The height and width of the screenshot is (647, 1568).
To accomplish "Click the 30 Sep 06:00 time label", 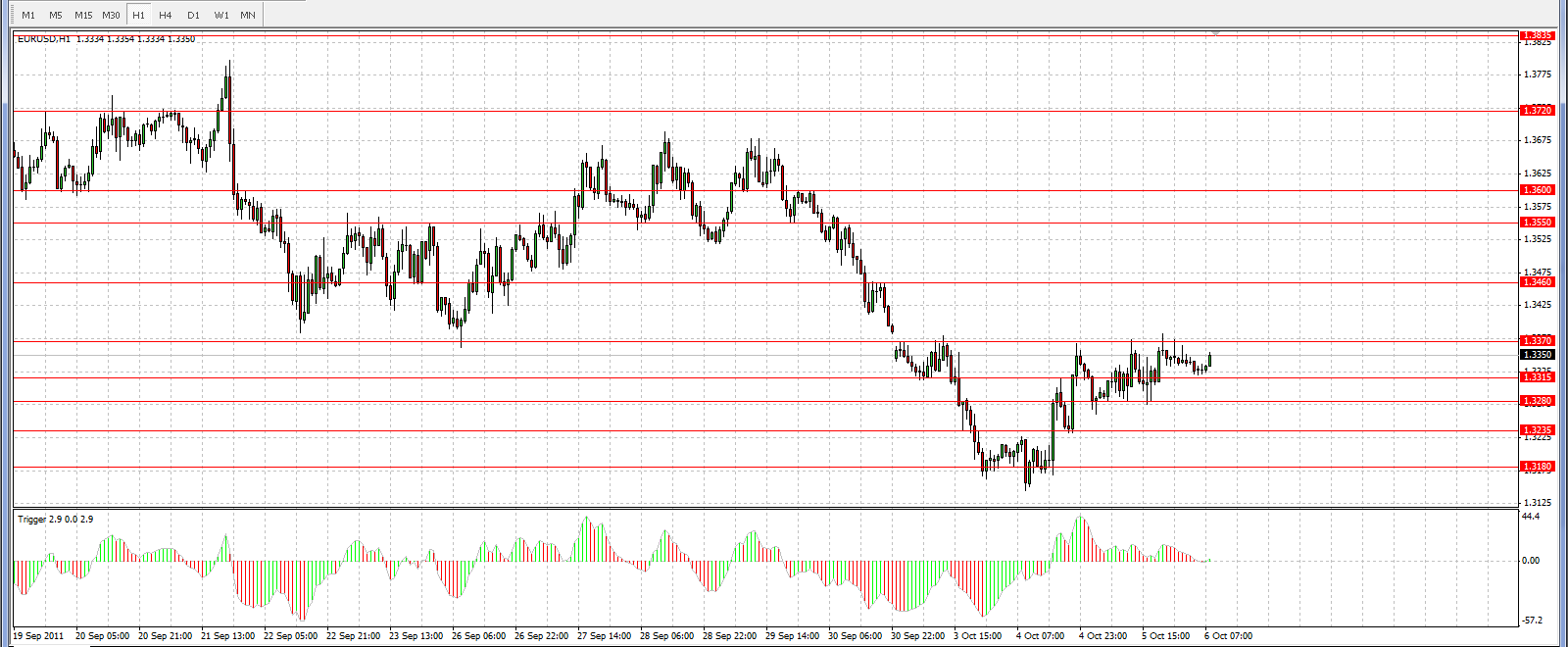I will (856, 636).
